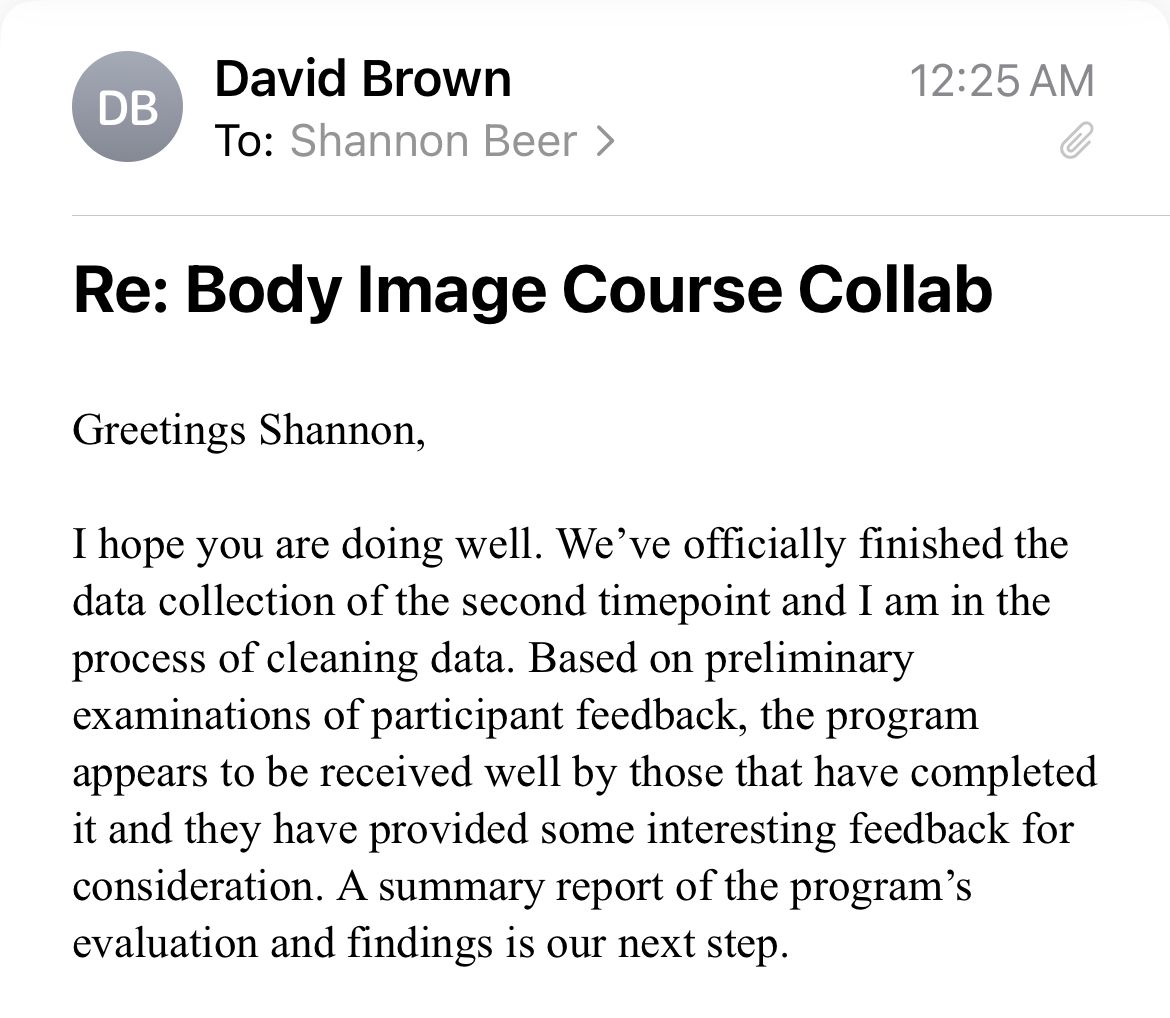Select recipient name Shannon Beer
Image resolution: width=1170 pixels, height=1018 pixels.
tap(433, 143)
